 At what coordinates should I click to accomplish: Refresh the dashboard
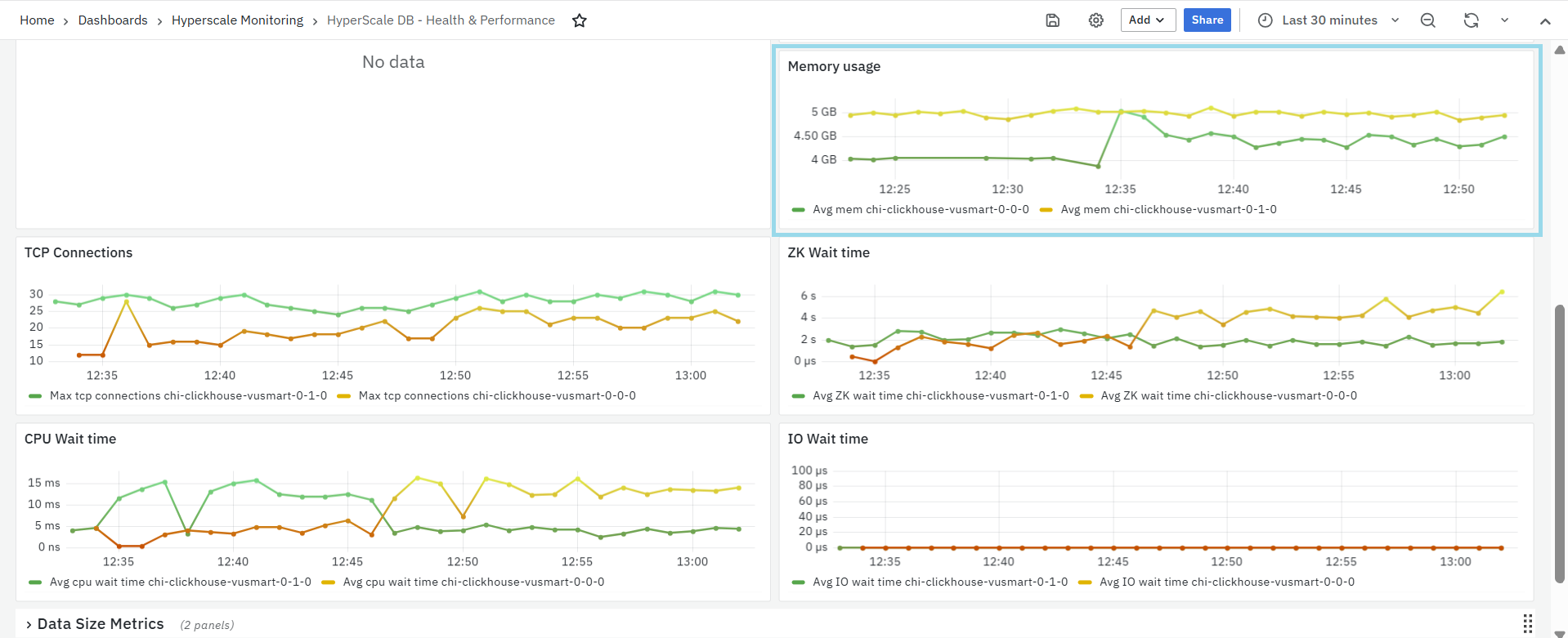[x=1471, y=20]
